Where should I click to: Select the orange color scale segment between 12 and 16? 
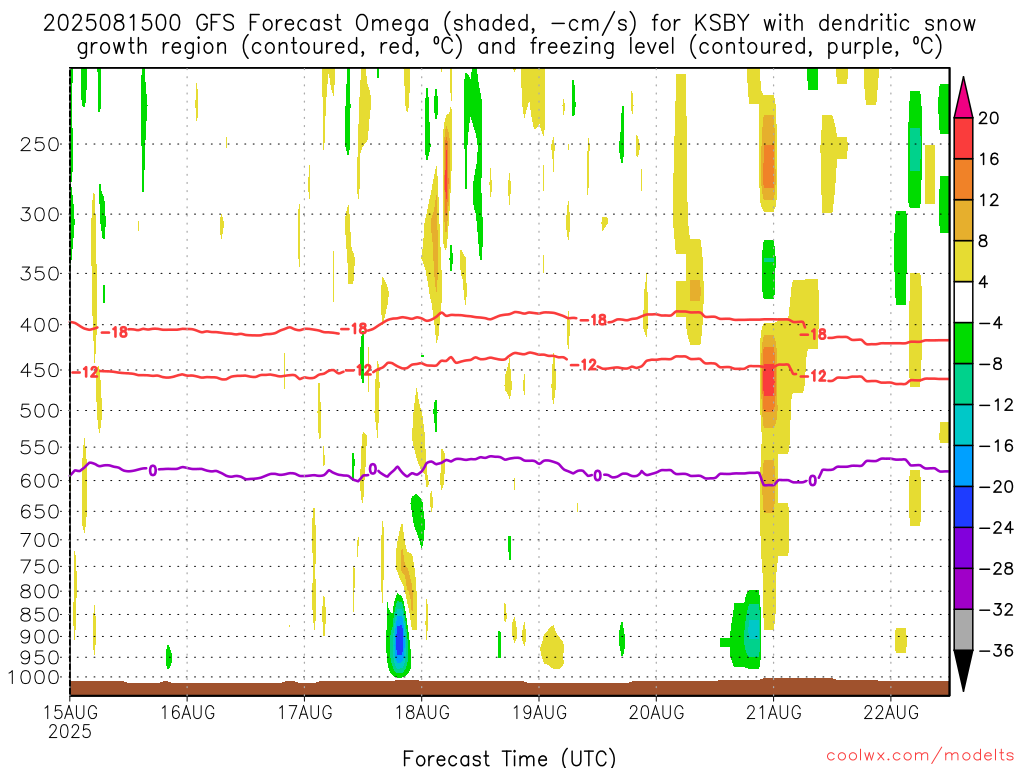pyautogui.click(x=963, y=180)
